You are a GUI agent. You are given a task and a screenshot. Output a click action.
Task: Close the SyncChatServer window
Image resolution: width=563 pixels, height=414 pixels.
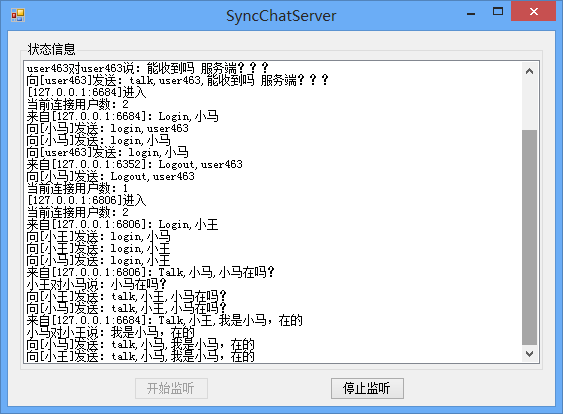coord(534,11)
